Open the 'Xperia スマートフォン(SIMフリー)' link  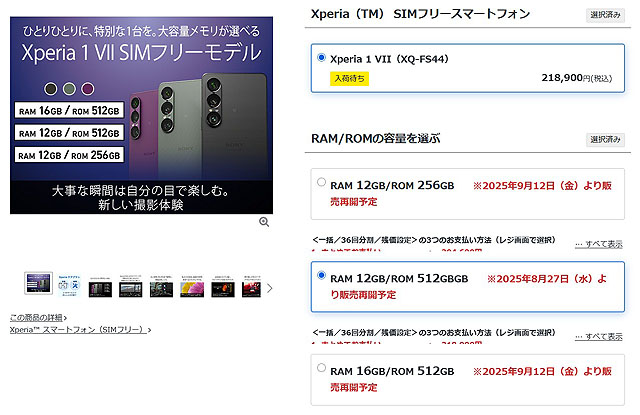tap(80, 329)
